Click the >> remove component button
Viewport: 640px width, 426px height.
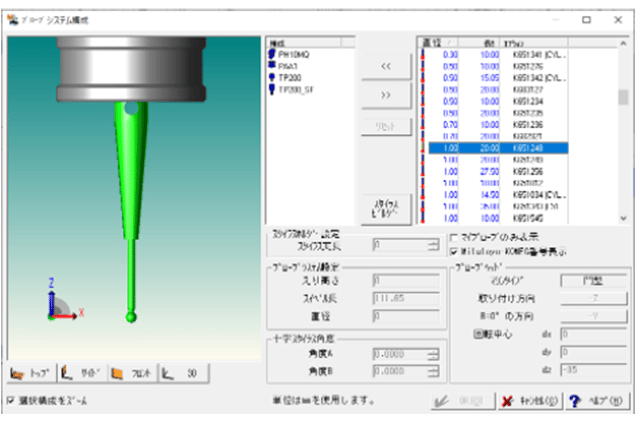coord(386,95)
